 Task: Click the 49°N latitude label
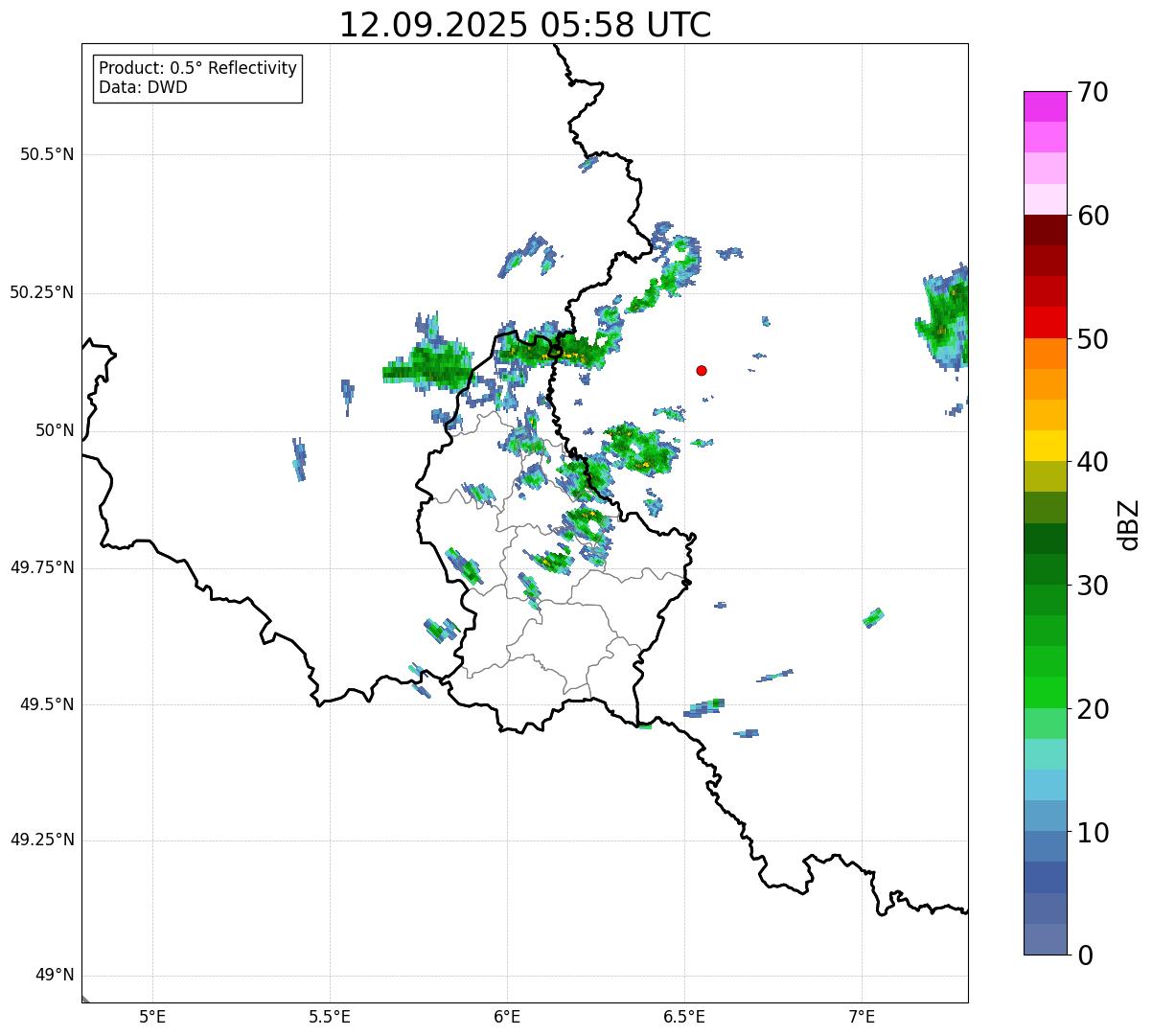point(55,976)
